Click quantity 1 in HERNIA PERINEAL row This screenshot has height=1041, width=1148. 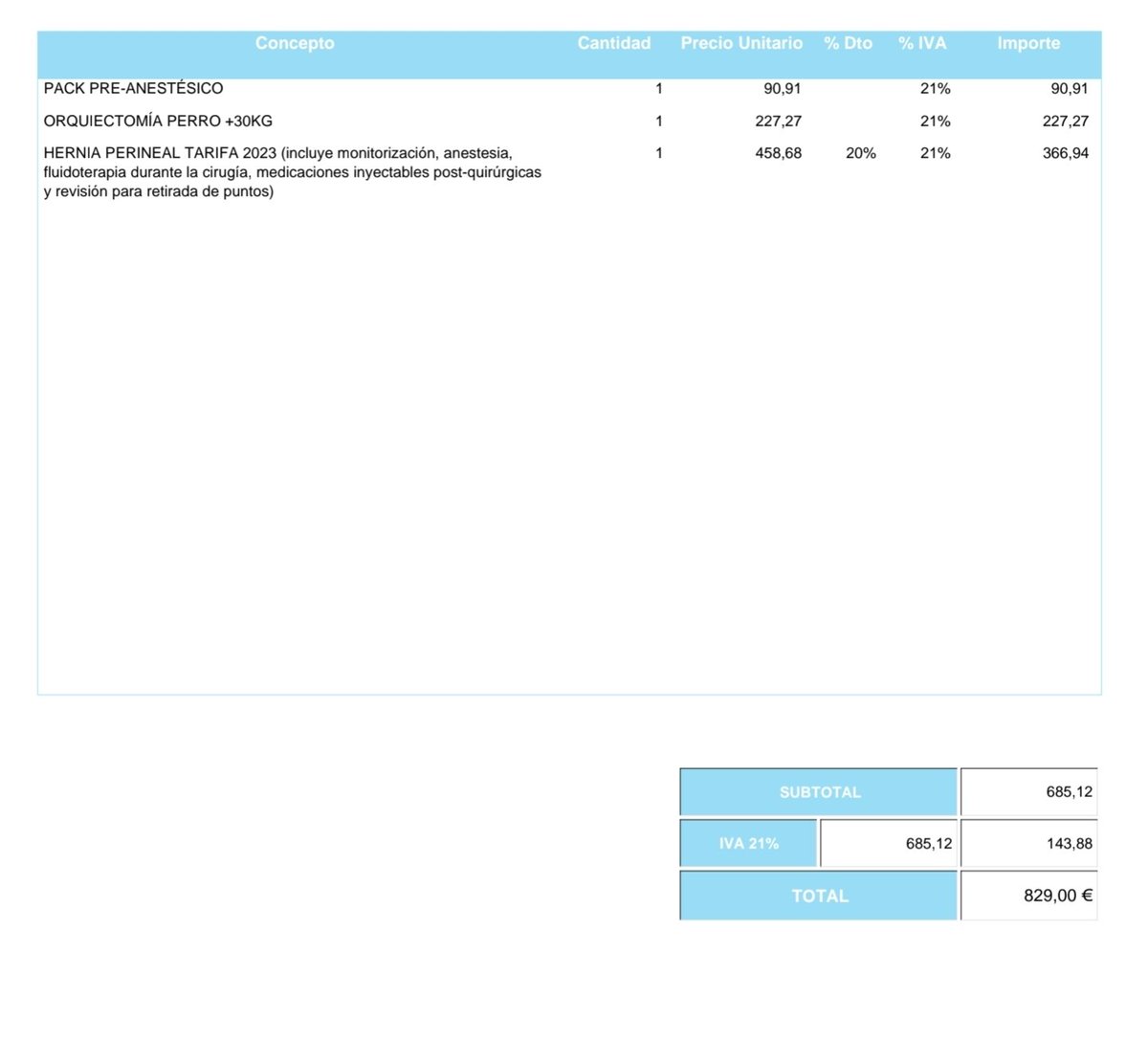click(659, 153)
